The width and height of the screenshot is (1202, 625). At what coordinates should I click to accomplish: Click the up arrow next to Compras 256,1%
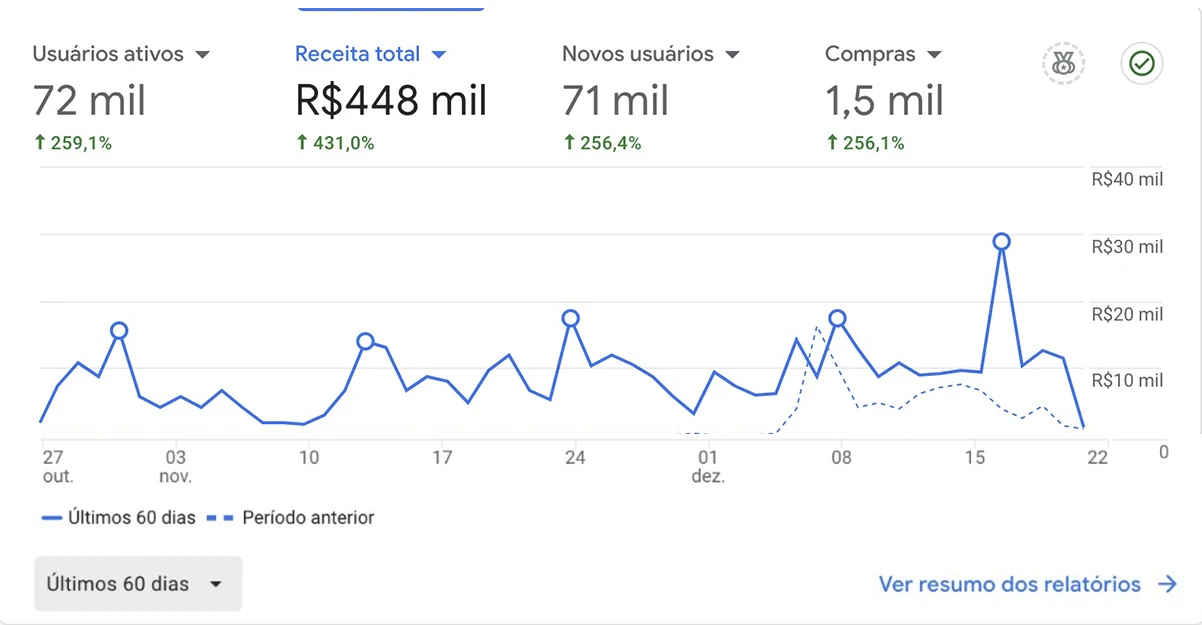[832, 143]
